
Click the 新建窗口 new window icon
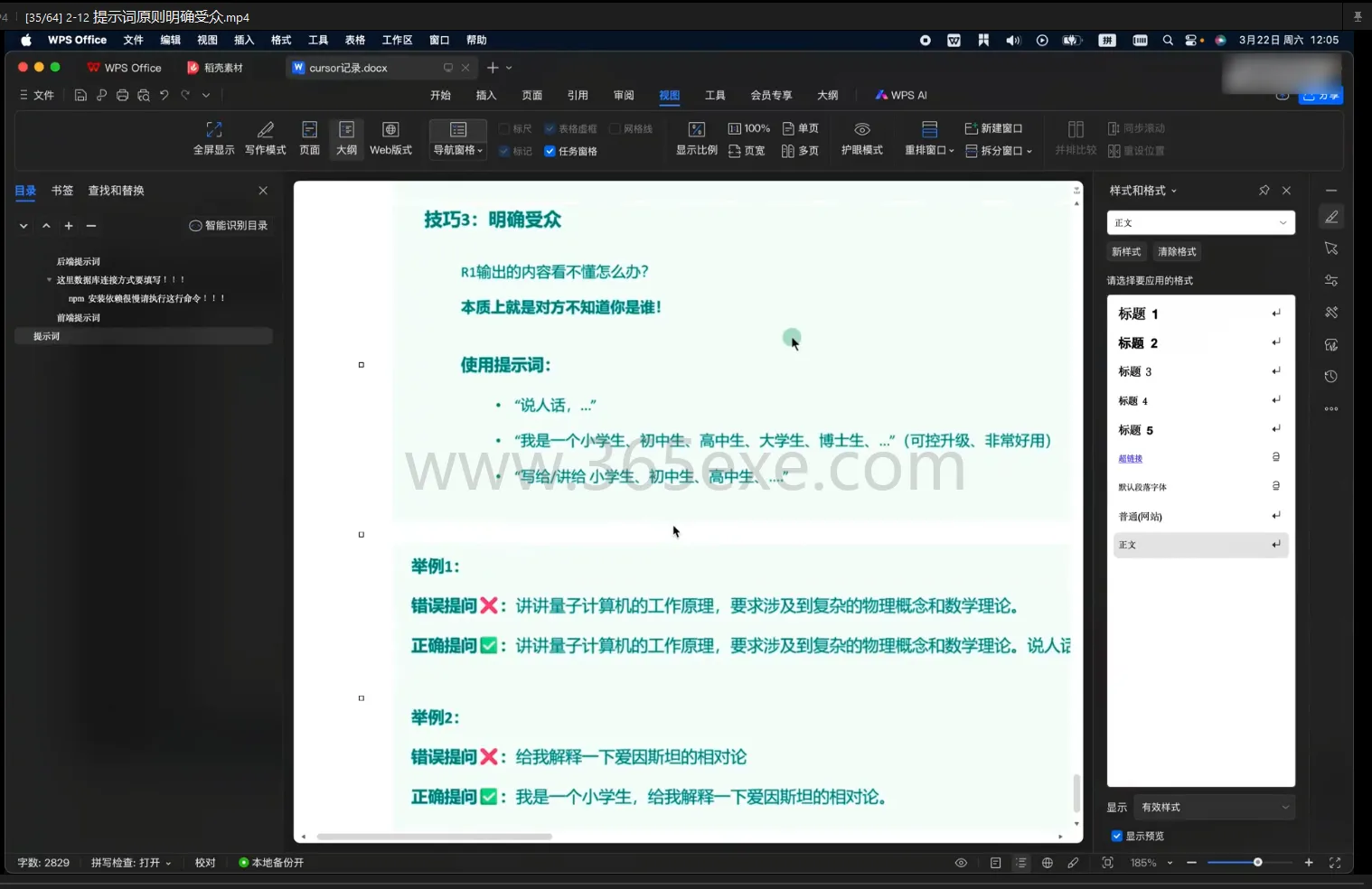pos(996,128)
